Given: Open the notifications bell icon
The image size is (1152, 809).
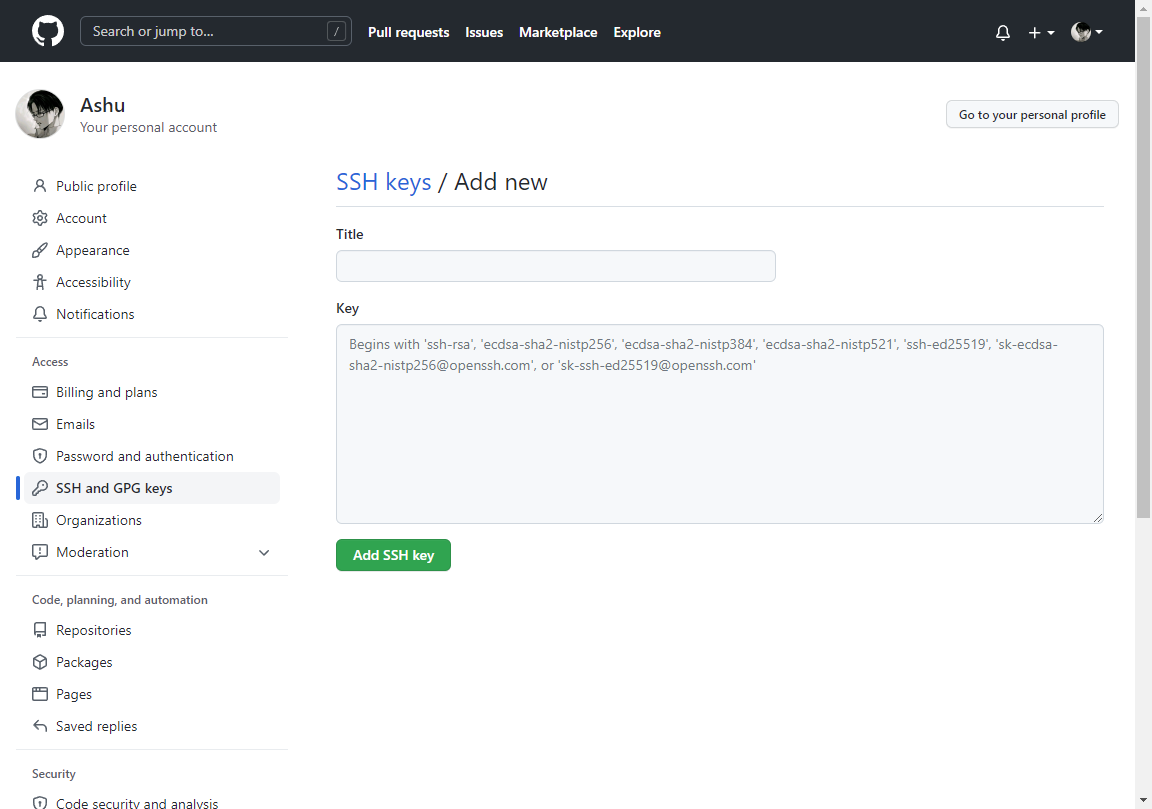Looking at the screenshot, I should point(1003,32).
